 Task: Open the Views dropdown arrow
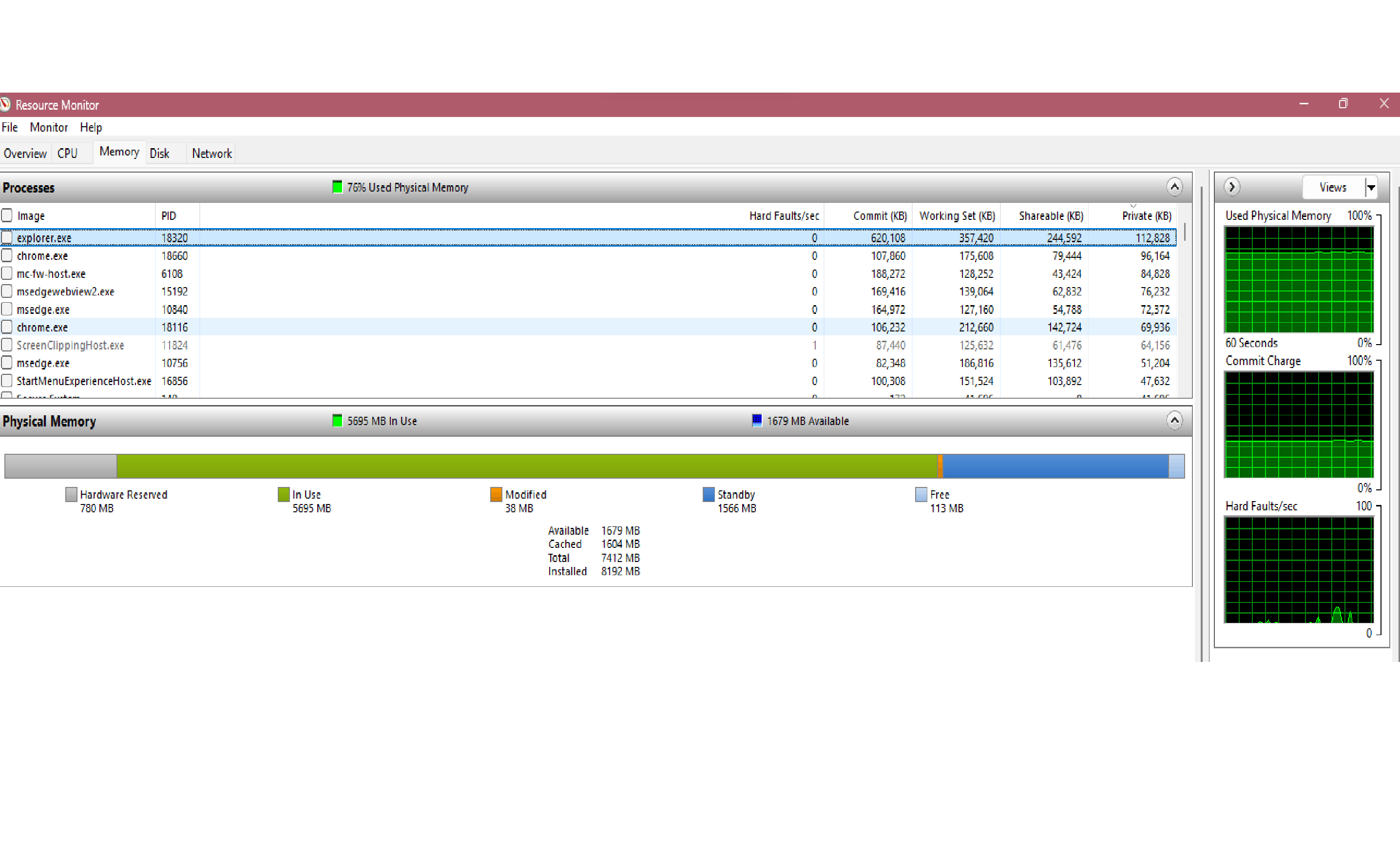coord(1370,187)
